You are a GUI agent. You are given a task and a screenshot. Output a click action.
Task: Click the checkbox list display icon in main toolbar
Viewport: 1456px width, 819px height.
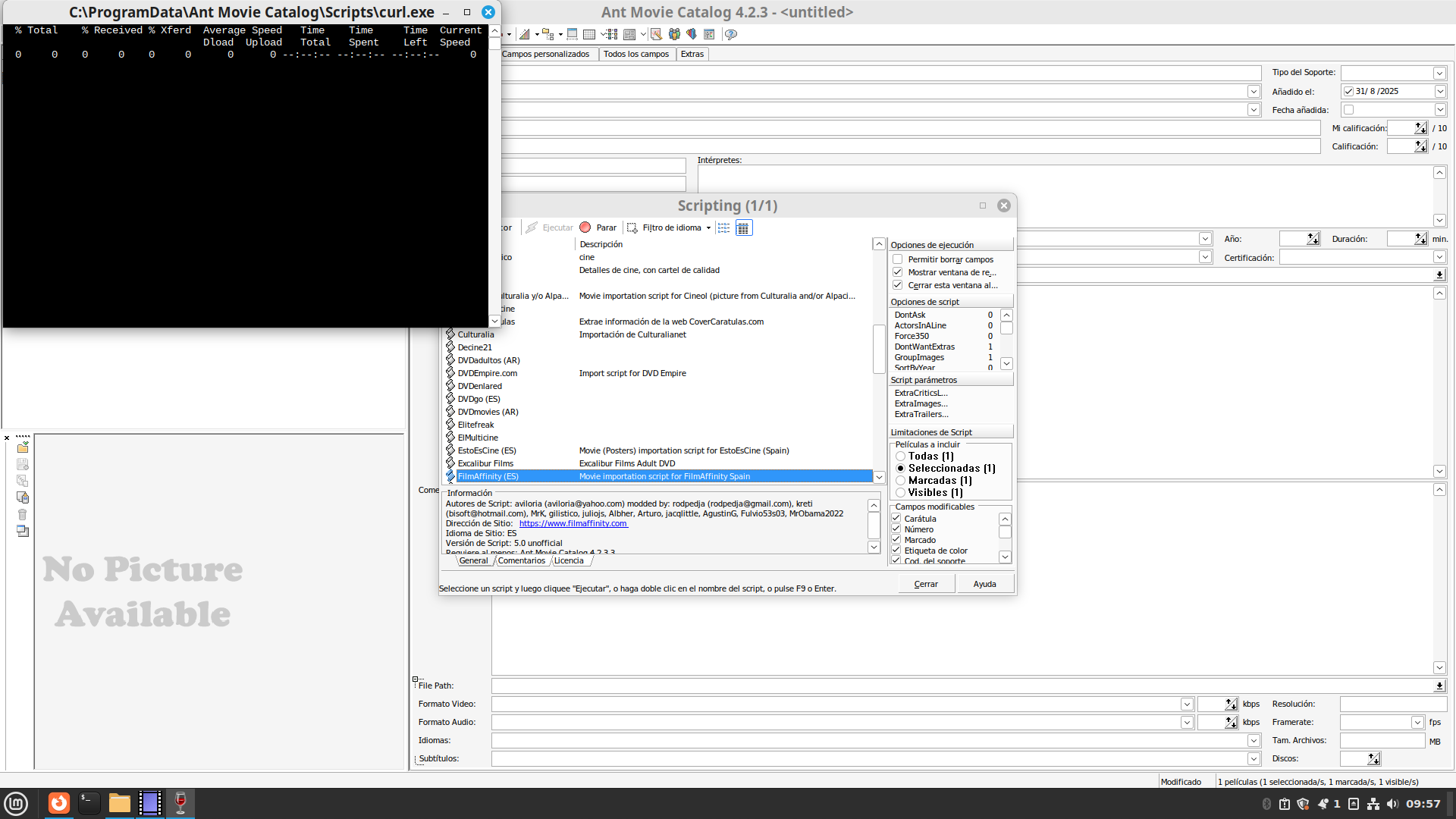click(611, 34)
